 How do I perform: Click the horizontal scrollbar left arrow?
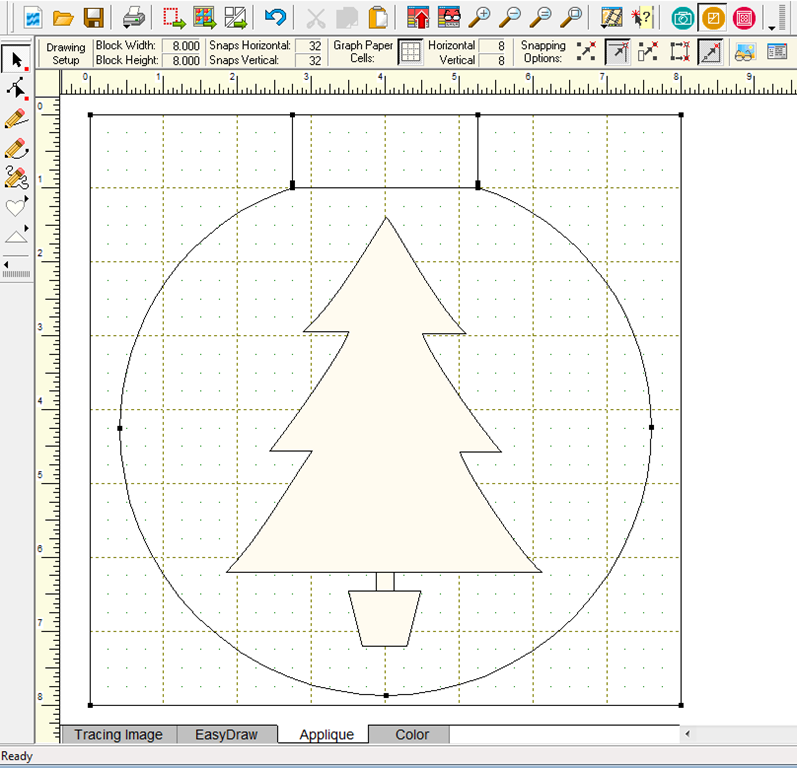tap(688, 733)
